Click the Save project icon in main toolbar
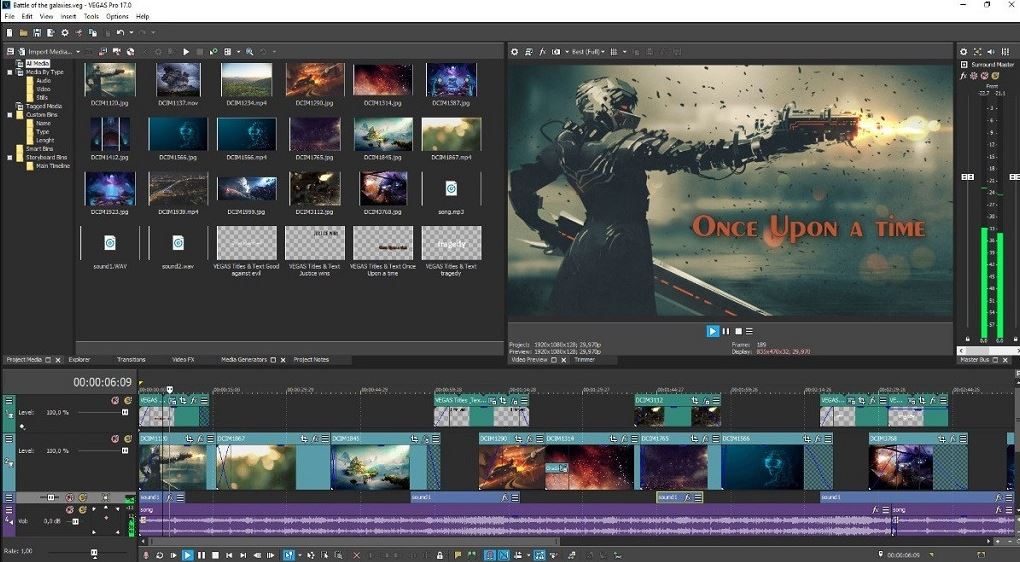The height and width of the screenshot is (562, 1020). (36, 33)
